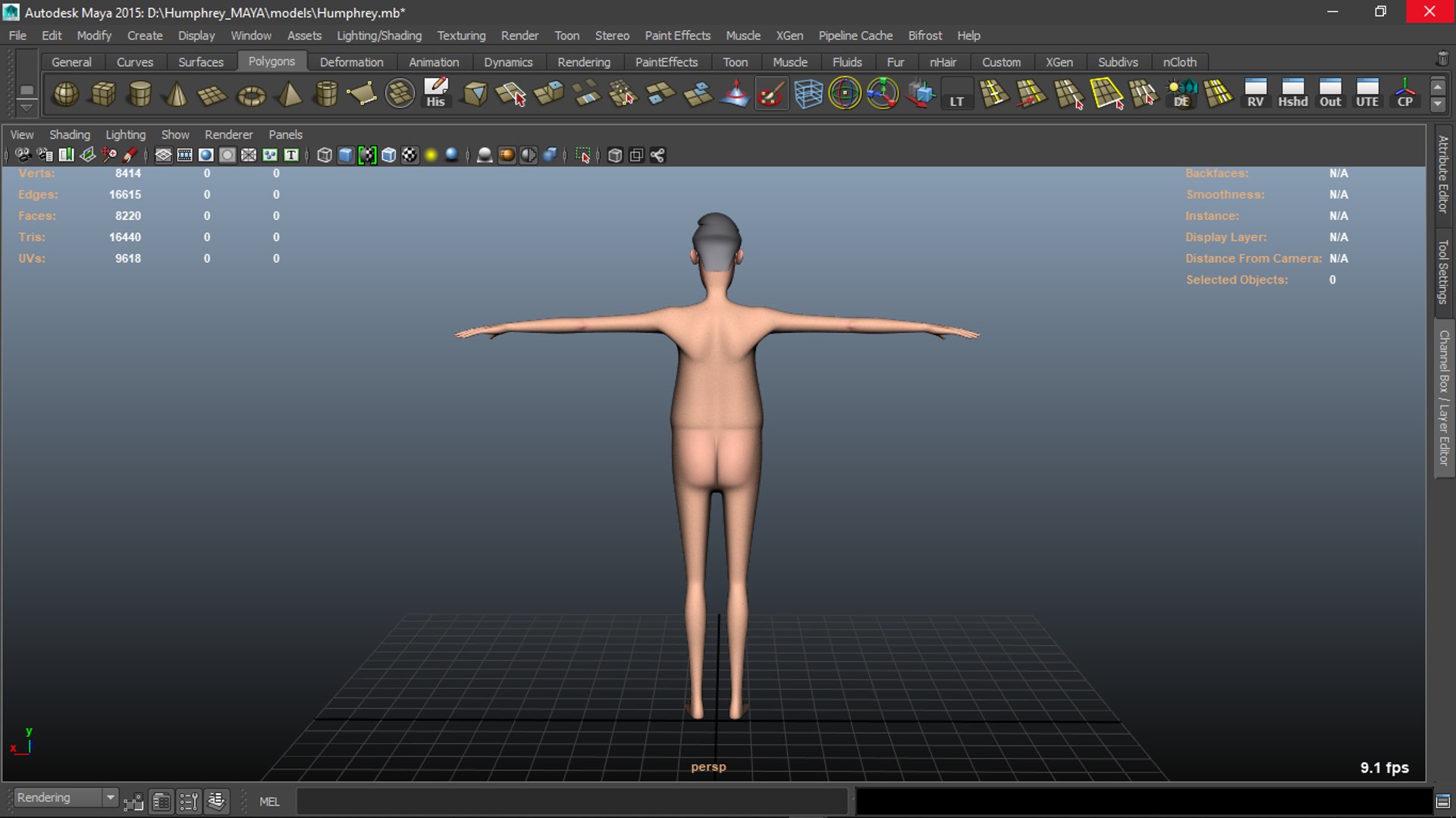Open the Tool Settings side tab
The image size is (1456, 818).
1443,271
